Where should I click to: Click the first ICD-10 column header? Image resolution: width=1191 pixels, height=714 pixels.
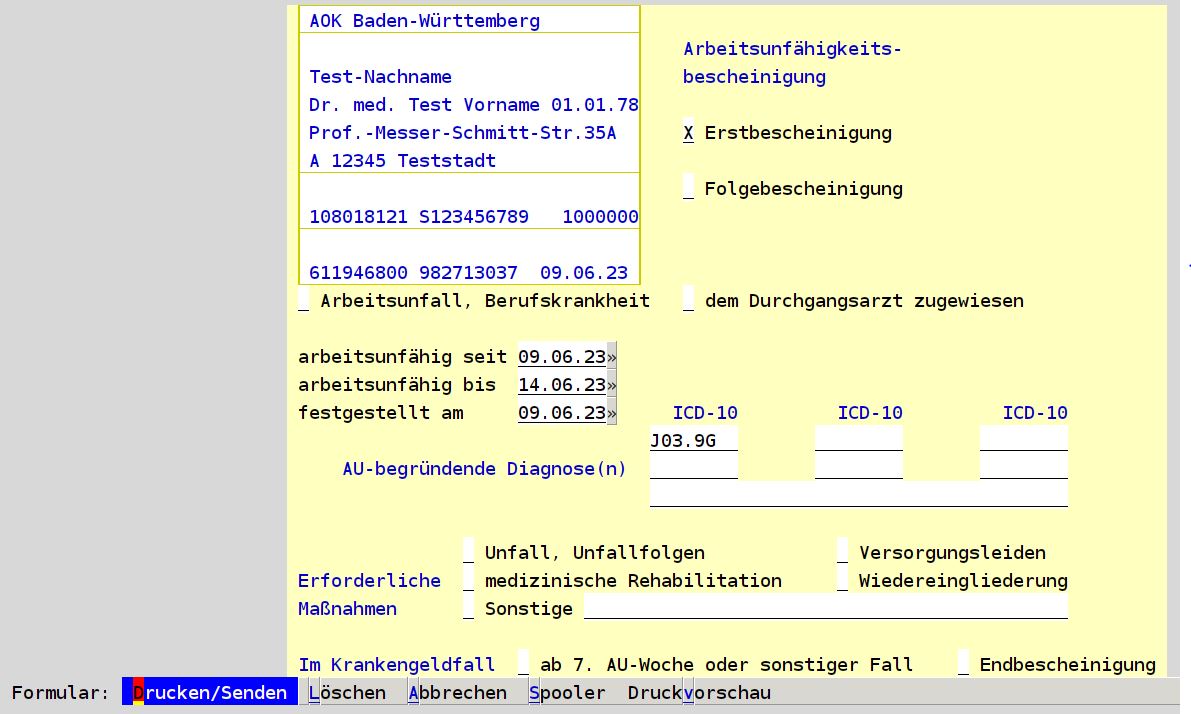click(x=705, y=412)
